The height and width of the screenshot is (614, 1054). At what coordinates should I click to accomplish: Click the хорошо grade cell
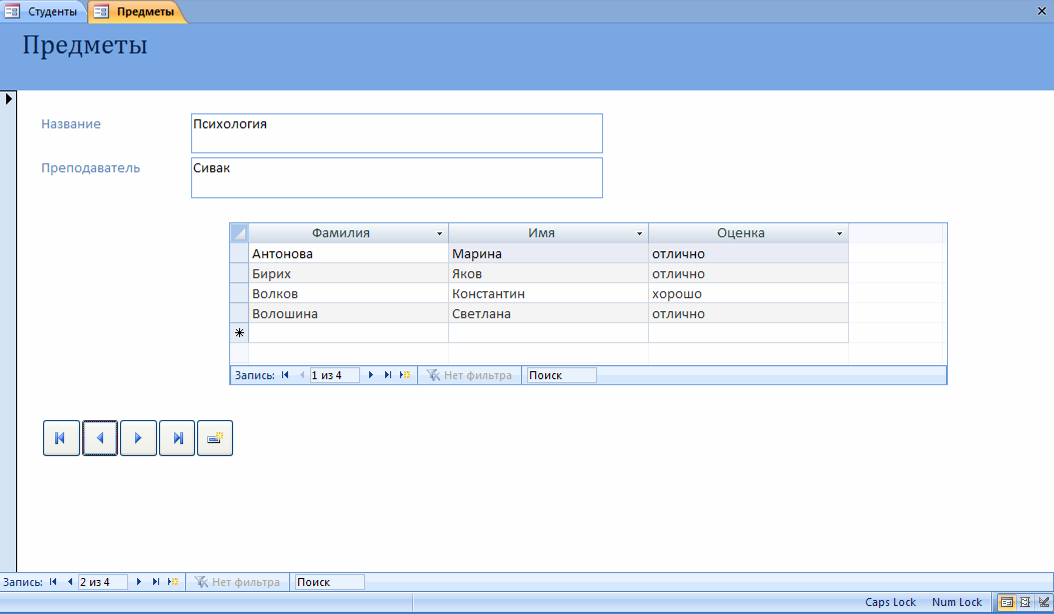tap(748, 293)
